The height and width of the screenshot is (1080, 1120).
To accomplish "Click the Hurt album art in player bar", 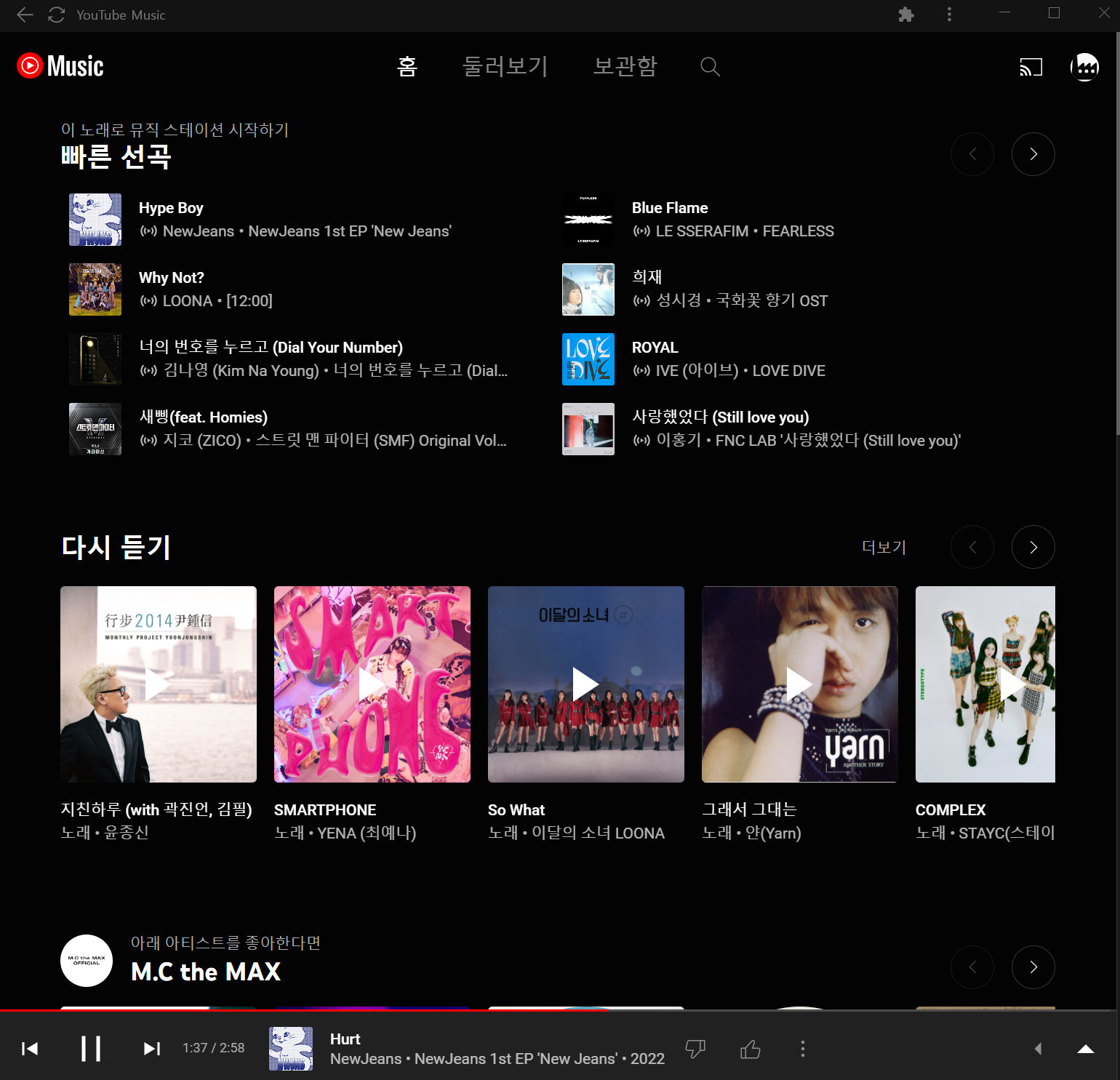I will click(291, 1049).
